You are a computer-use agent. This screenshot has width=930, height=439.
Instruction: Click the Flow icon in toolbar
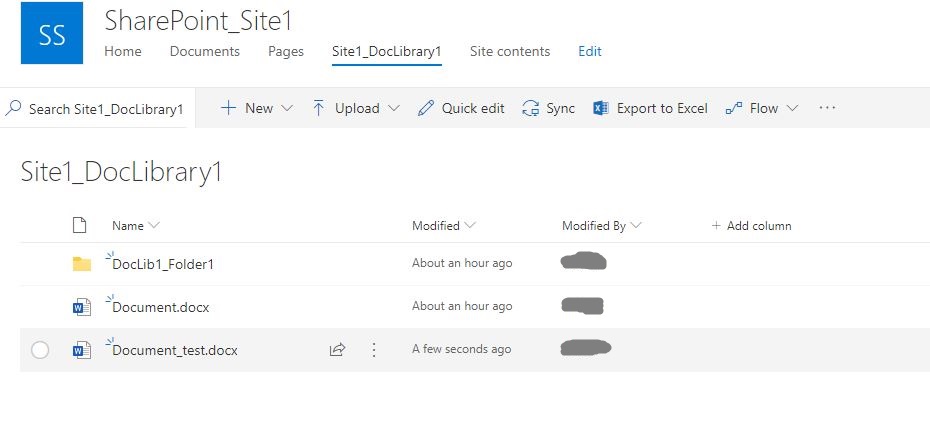coord(734,109)
